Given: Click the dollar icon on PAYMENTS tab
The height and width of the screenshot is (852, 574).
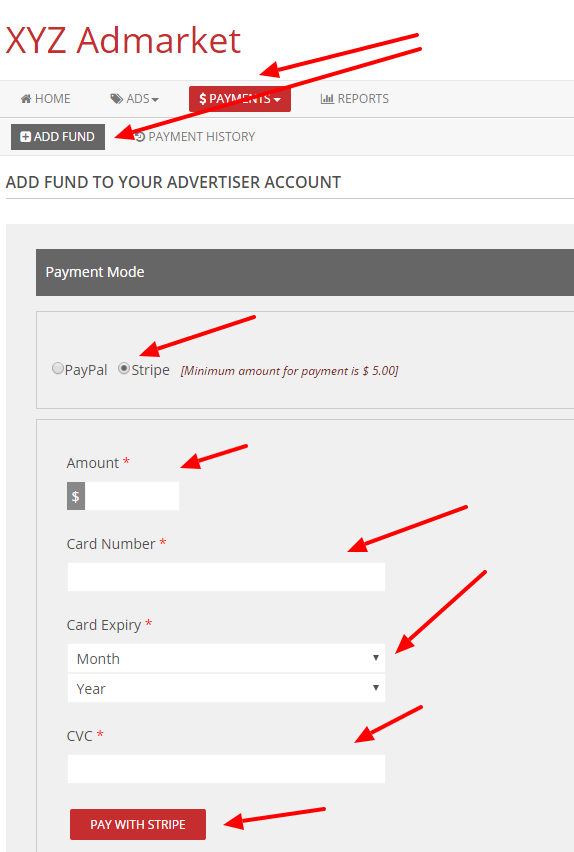Looking at the screenshot, I should [x=203, y=99].
